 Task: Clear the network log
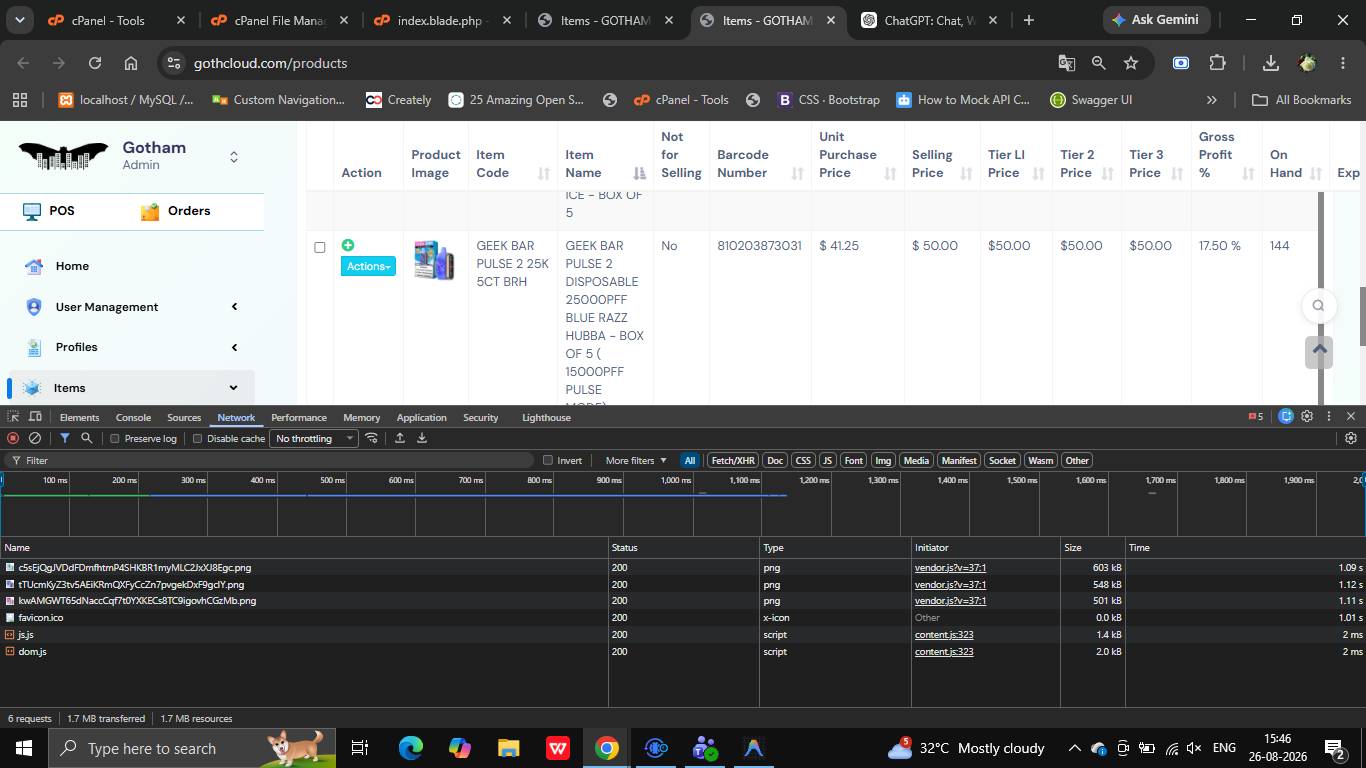[x=35, y=438]
